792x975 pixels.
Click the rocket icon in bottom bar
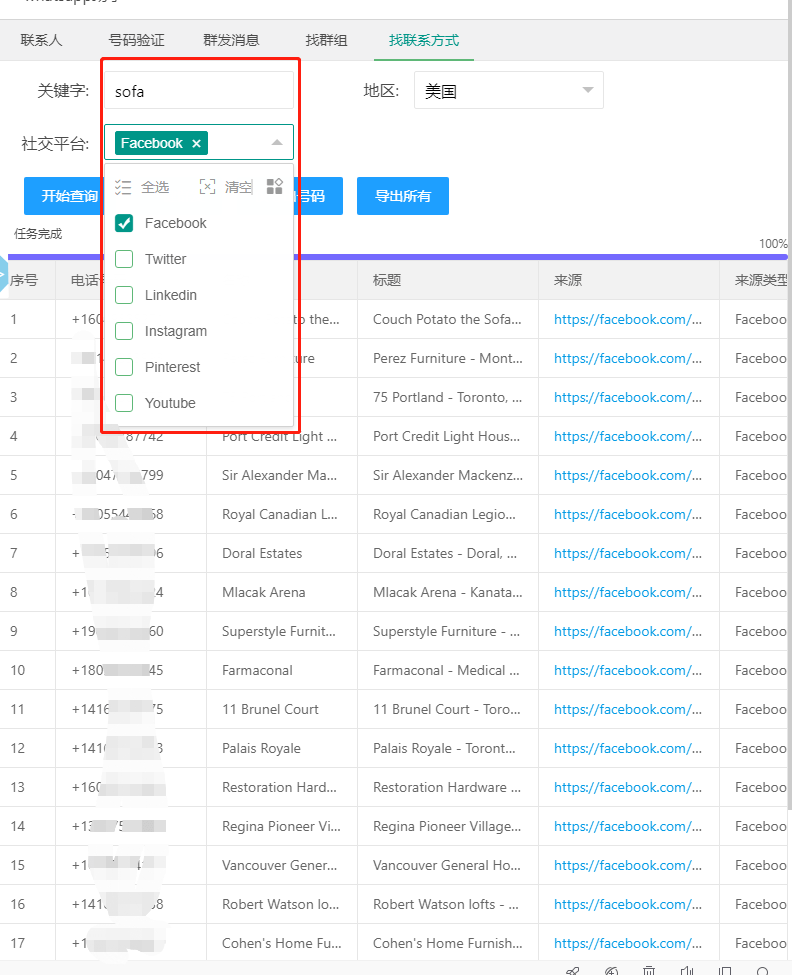(x=573, y=970)
